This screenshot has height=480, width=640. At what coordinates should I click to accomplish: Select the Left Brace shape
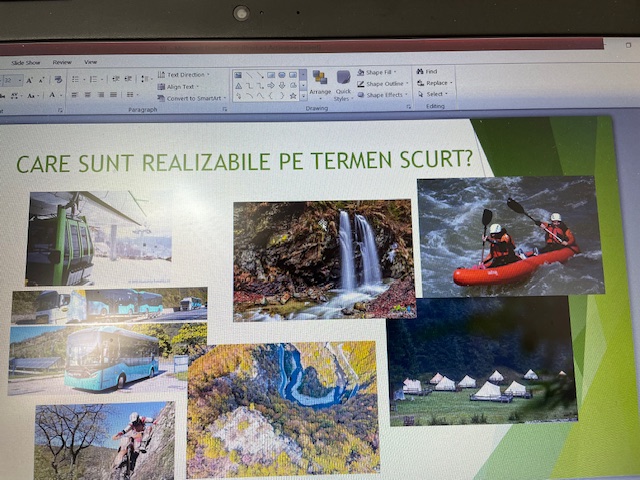(x=271, y=96)
